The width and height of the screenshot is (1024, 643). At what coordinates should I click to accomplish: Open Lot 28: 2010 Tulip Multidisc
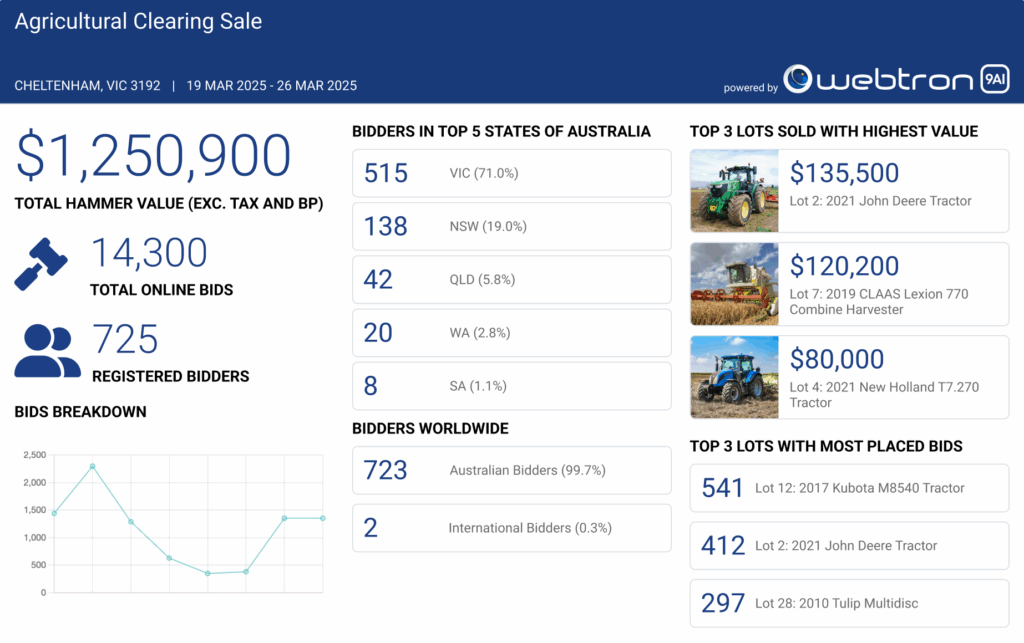849,603
